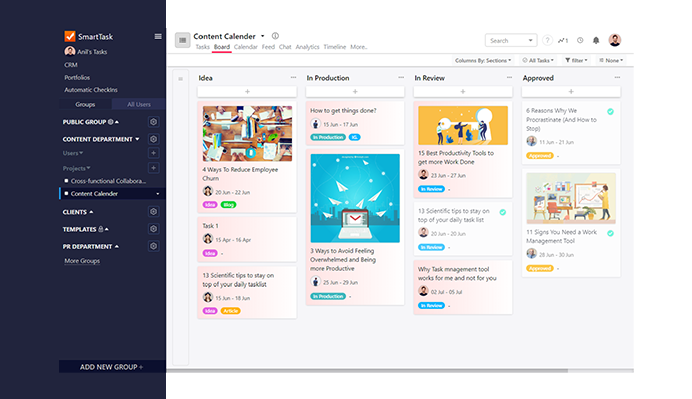Screen dimensions: 692x399
Task: Open the Content Calender info icon
Action: tap(275, 36)
